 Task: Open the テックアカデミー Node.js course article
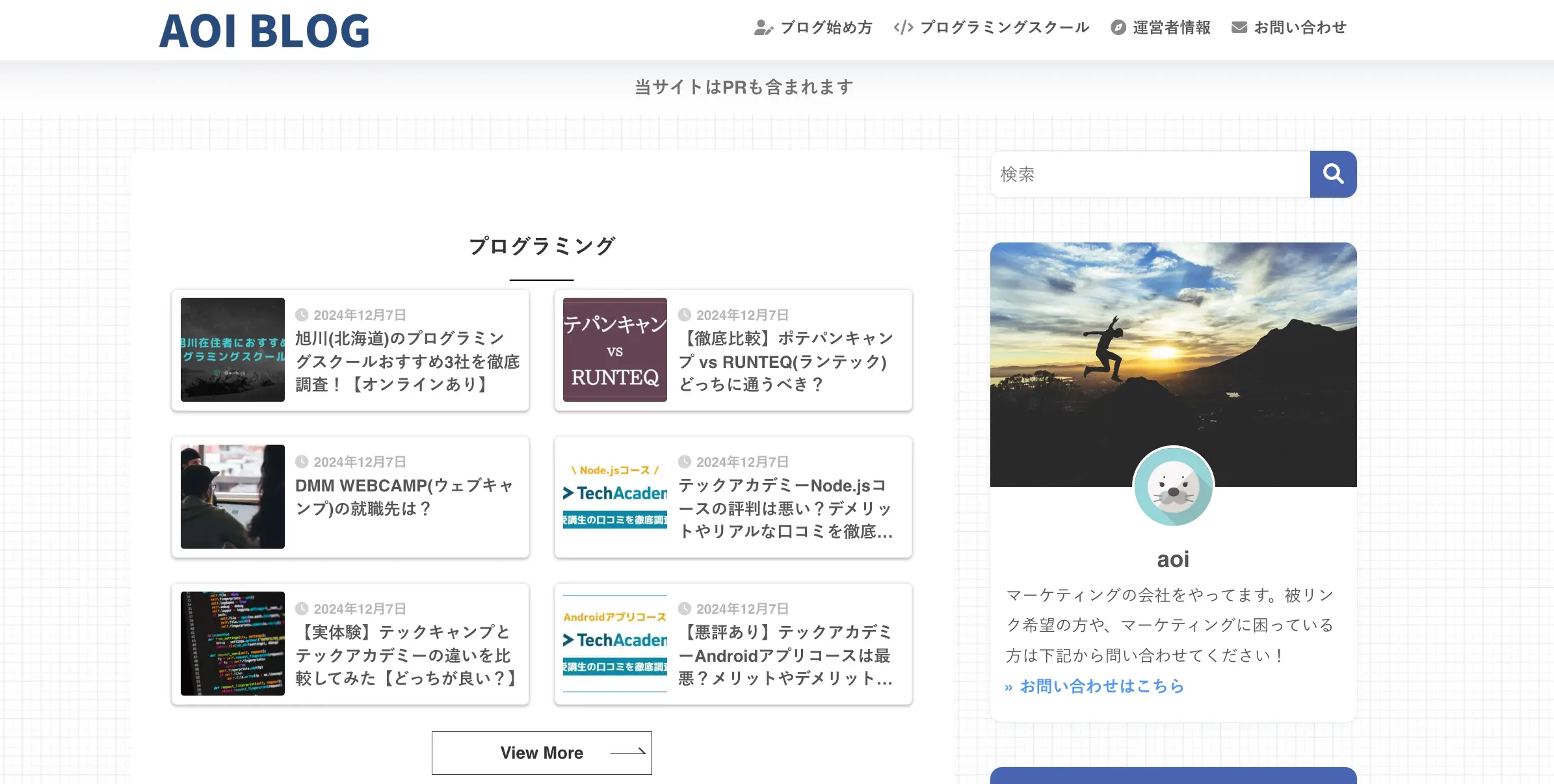[785, 508]
